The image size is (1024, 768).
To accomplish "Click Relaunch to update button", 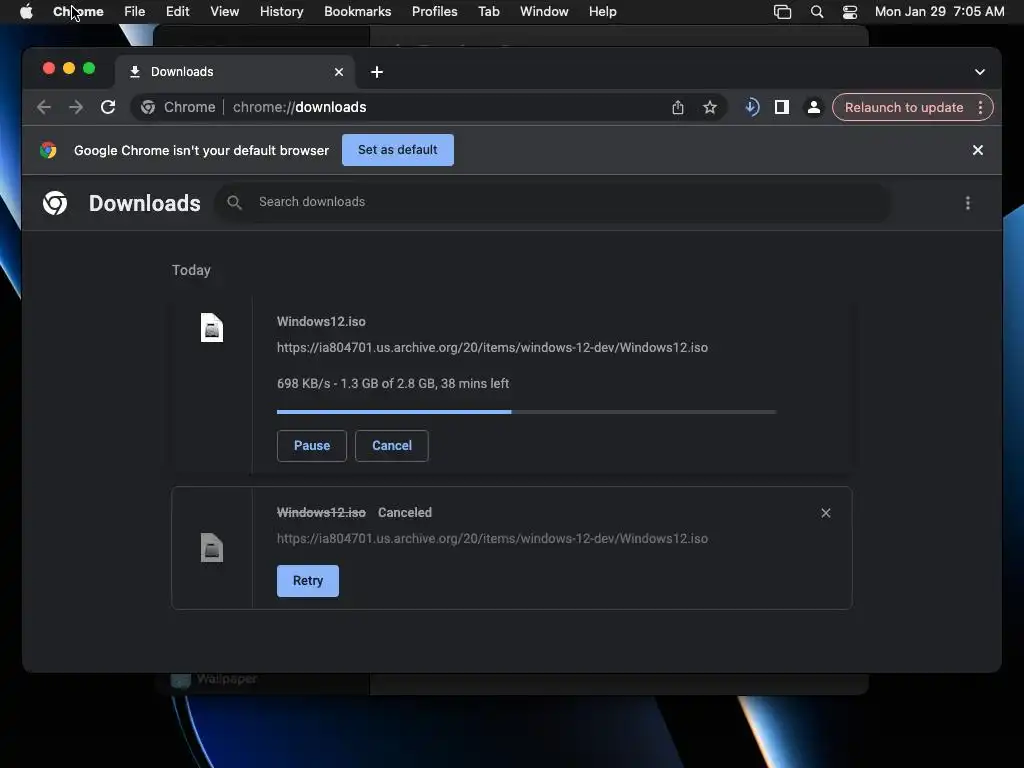I will click(904, 107).
